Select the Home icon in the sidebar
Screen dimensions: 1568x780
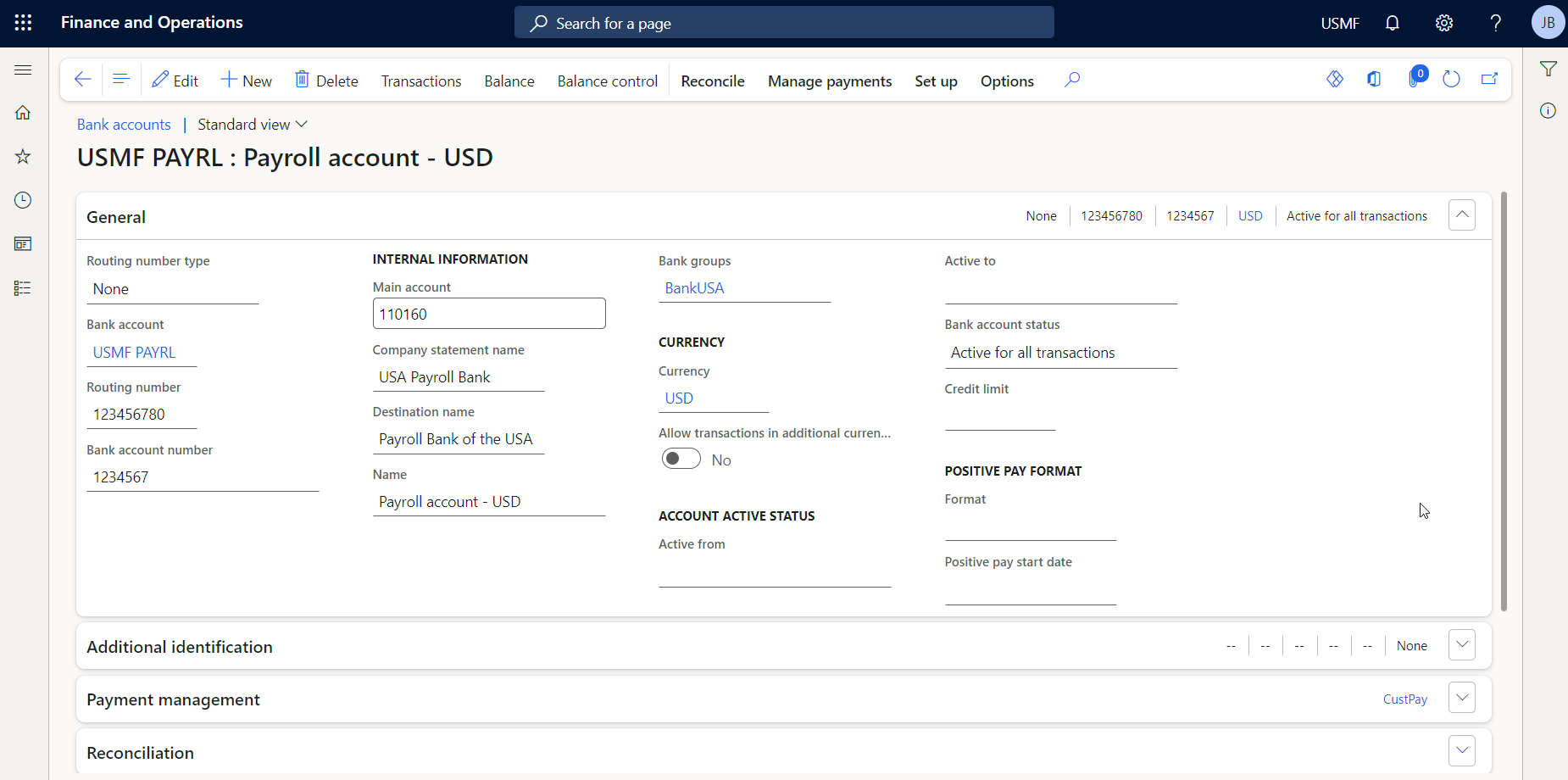pos(23,112)
